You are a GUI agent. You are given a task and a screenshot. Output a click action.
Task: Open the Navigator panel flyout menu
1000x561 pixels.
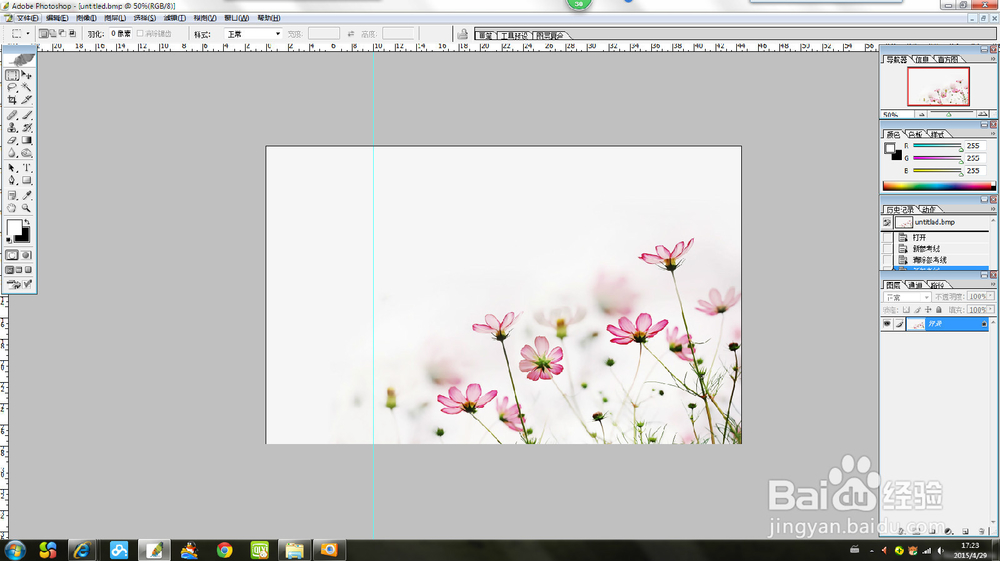[x=992, y=59]
